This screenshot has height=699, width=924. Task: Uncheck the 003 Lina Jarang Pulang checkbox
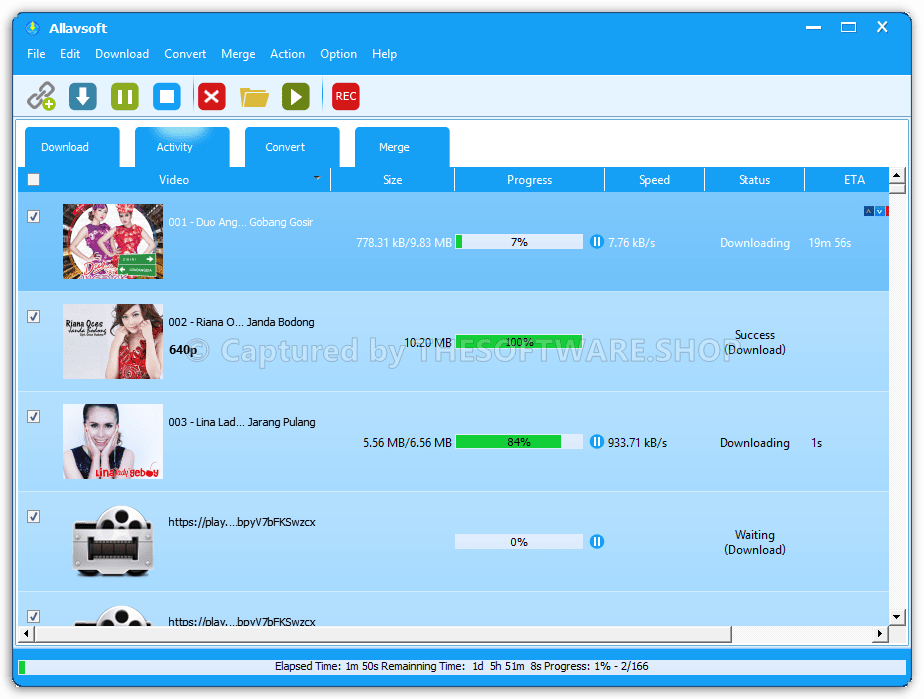pos(34,416)
